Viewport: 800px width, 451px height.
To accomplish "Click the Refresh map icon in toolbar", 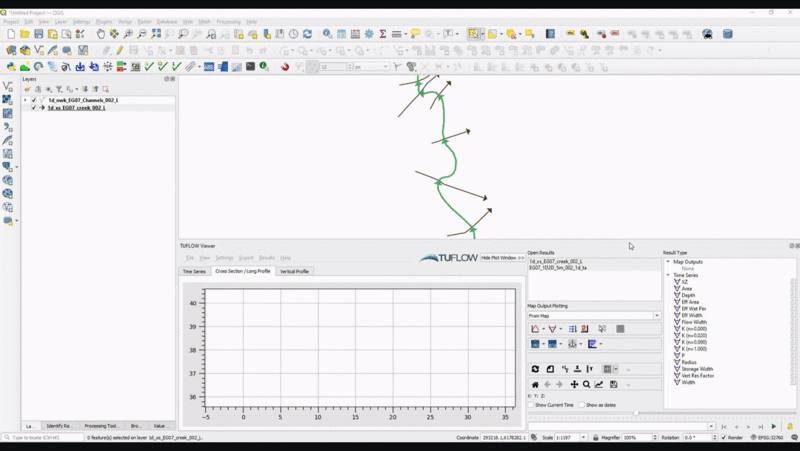I will 307,34.
